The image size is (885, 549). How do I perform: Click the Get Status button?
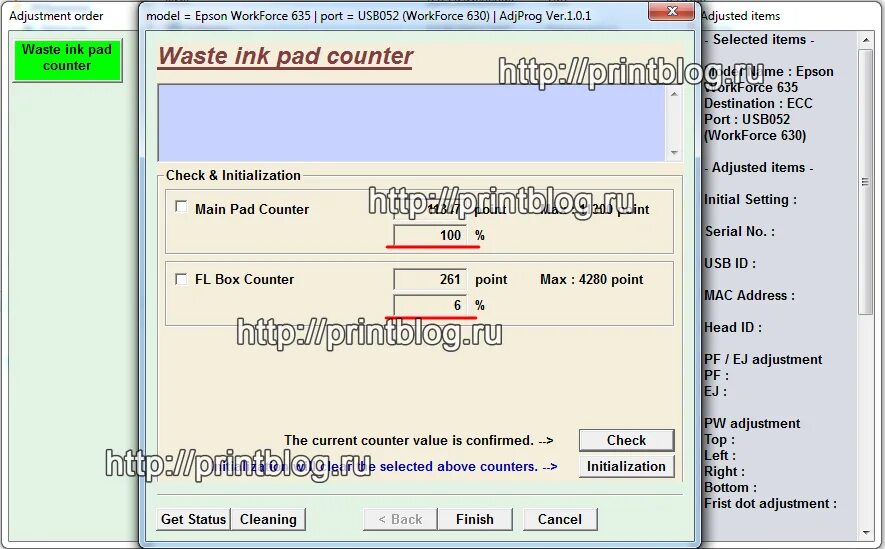pyautogui.click(x=193, y=519)
